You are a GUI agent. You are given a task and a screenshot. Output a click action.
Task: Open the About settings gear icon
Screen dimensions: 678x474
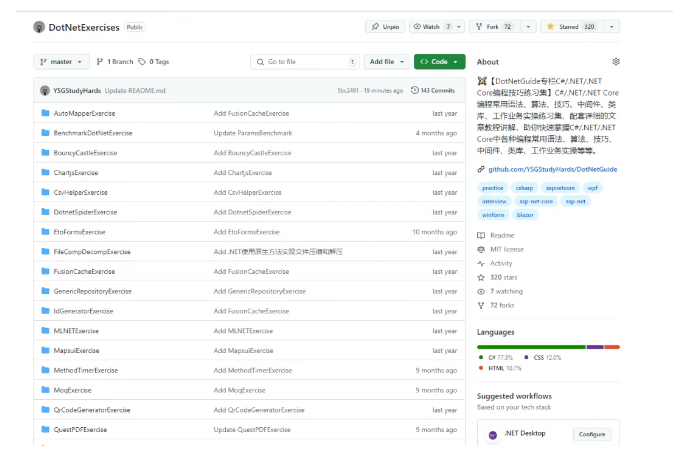tap(616, 62)
